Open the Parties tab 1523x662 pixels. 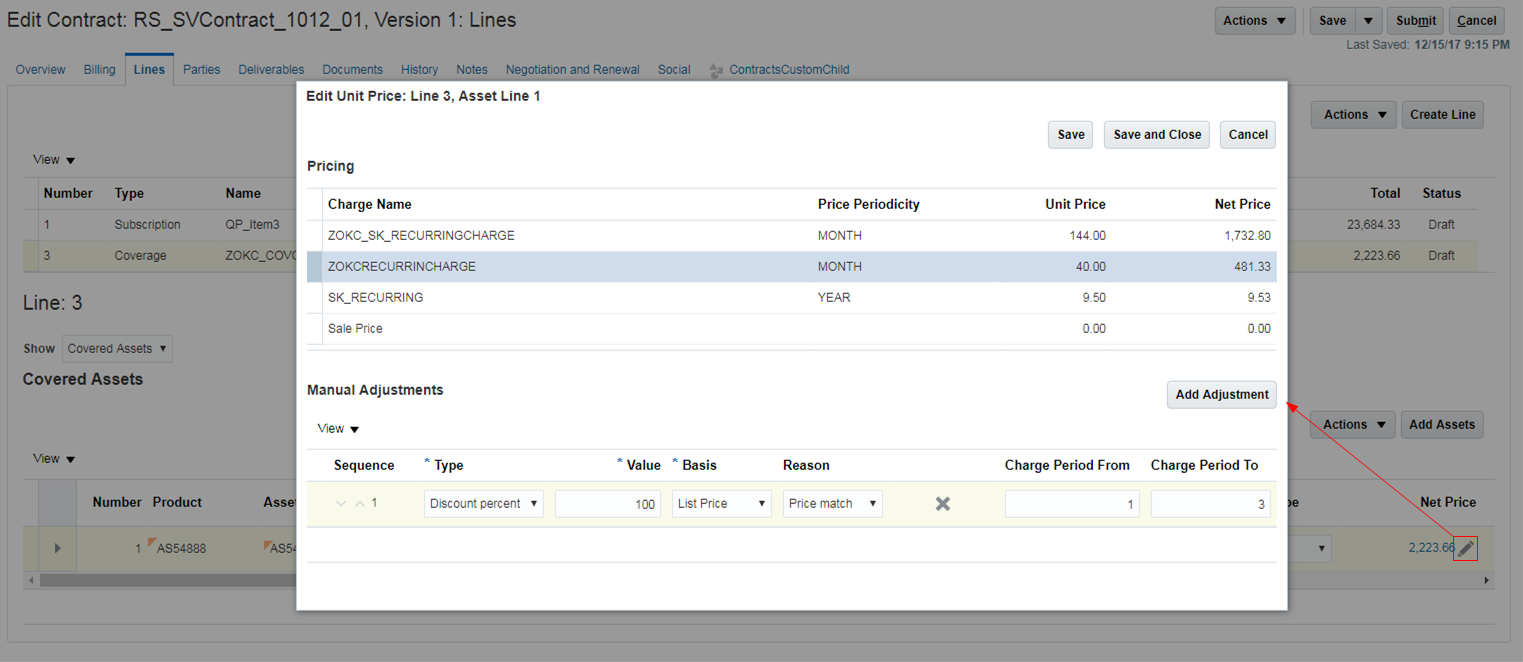point(202,70)
